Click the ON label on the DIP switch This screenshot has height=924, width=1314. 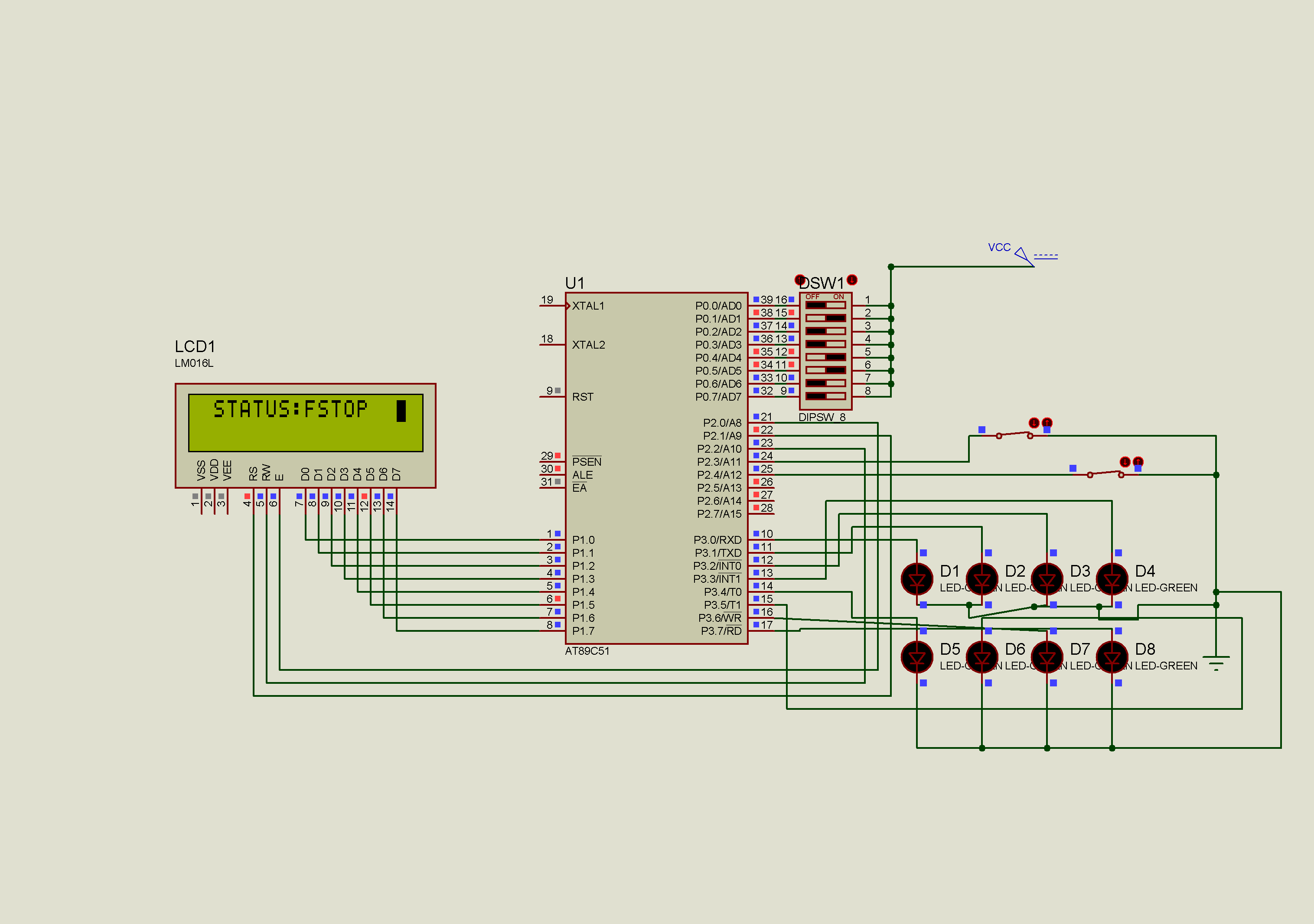[838, 297]
